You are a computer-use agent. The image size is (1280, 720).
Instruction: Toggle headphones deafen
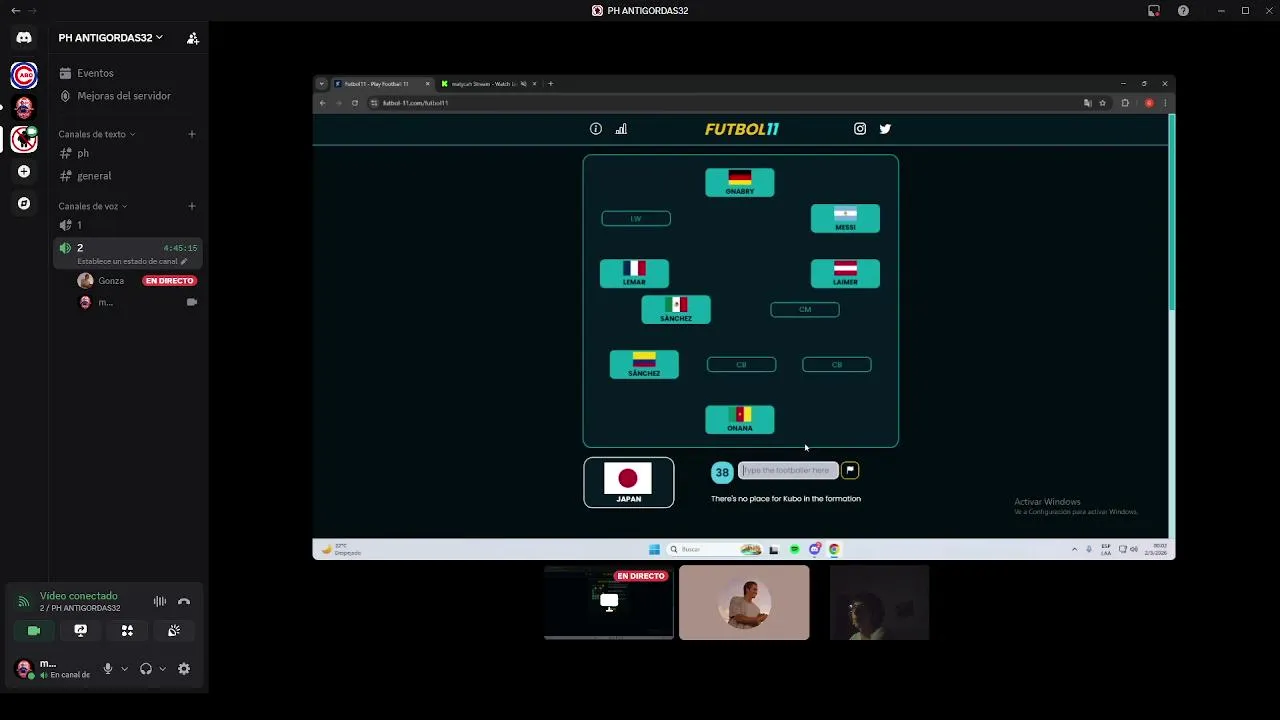click(146, 669)
